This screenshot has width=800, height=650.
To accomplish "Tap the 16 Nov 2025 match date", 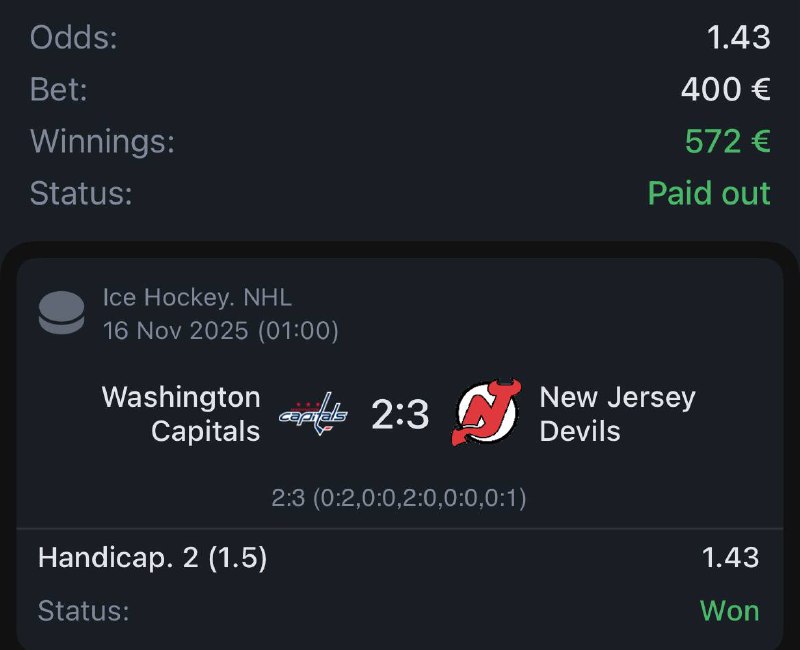I will pyautogui.click(x=220, y=331).
